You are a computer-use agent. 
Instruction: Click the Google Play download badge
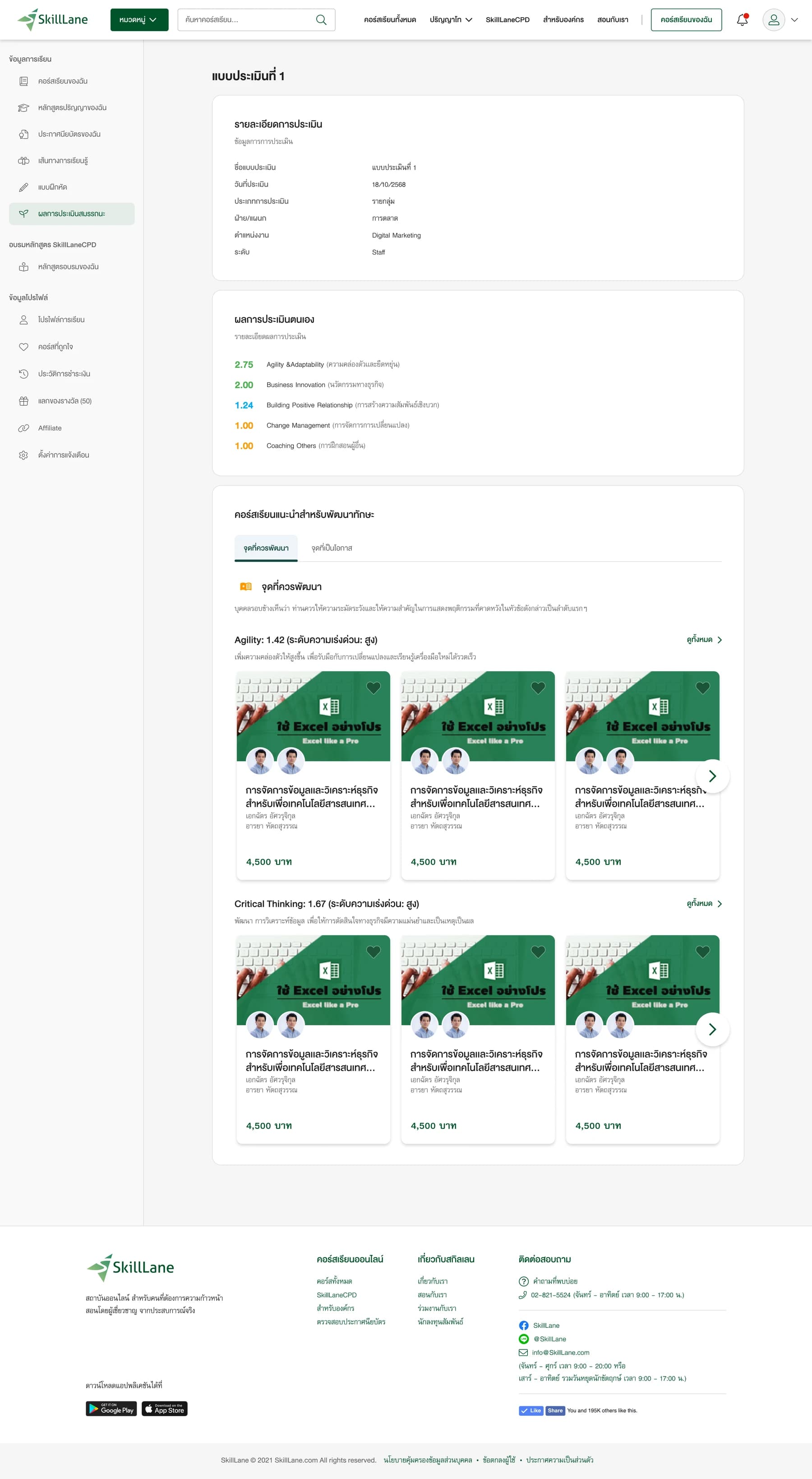(x=111, y=1408)
